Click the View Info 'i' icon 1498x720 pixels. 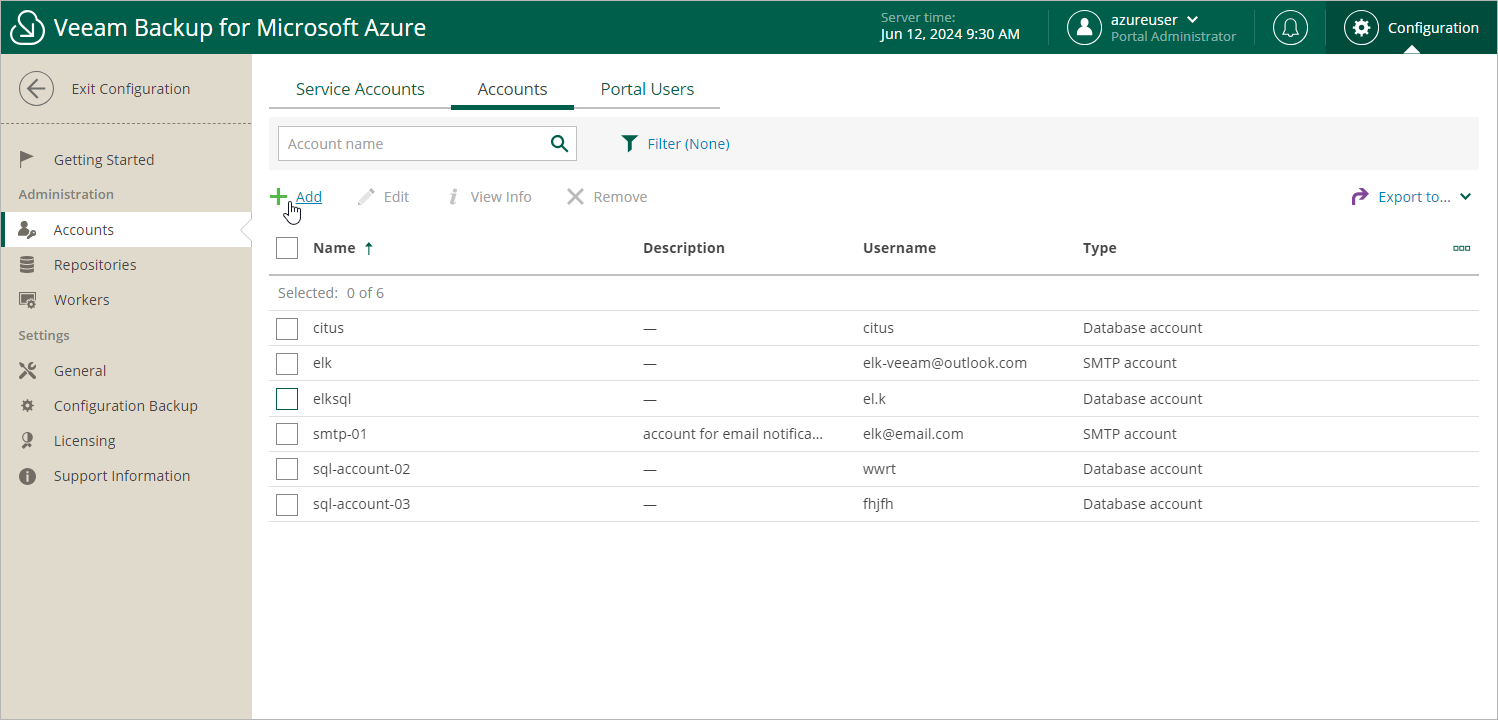[453, 197]
